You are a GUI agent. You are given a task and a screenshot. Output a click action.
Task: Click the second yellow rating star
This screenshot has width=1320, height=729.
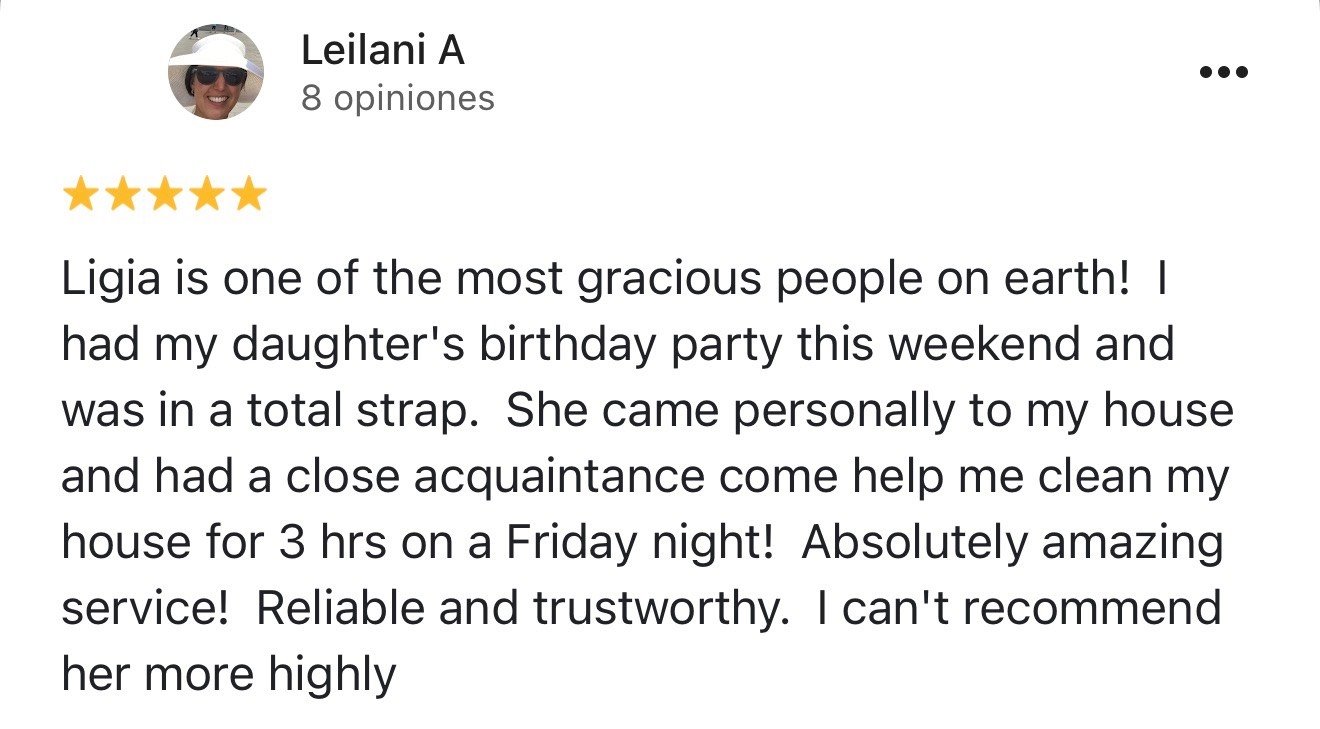pyautogui.click(x=122, y=194)
